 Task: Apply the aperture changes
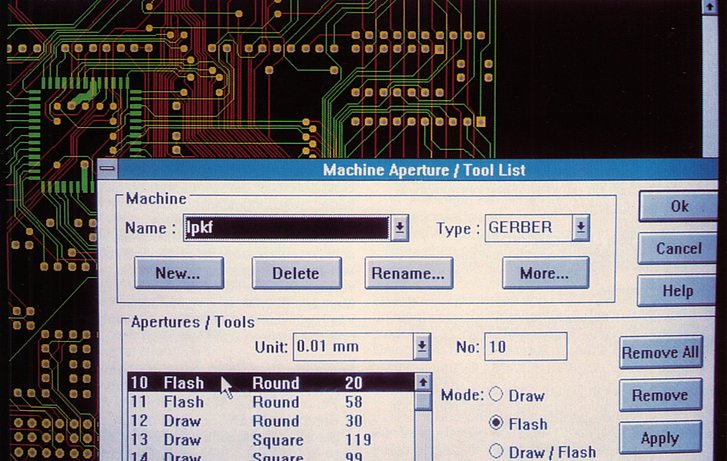pos(660,438)
